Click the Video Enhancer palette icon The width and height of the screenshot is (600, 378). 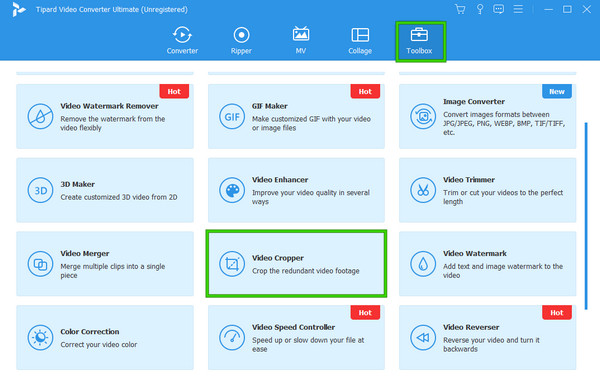click(x=232, y=190)
